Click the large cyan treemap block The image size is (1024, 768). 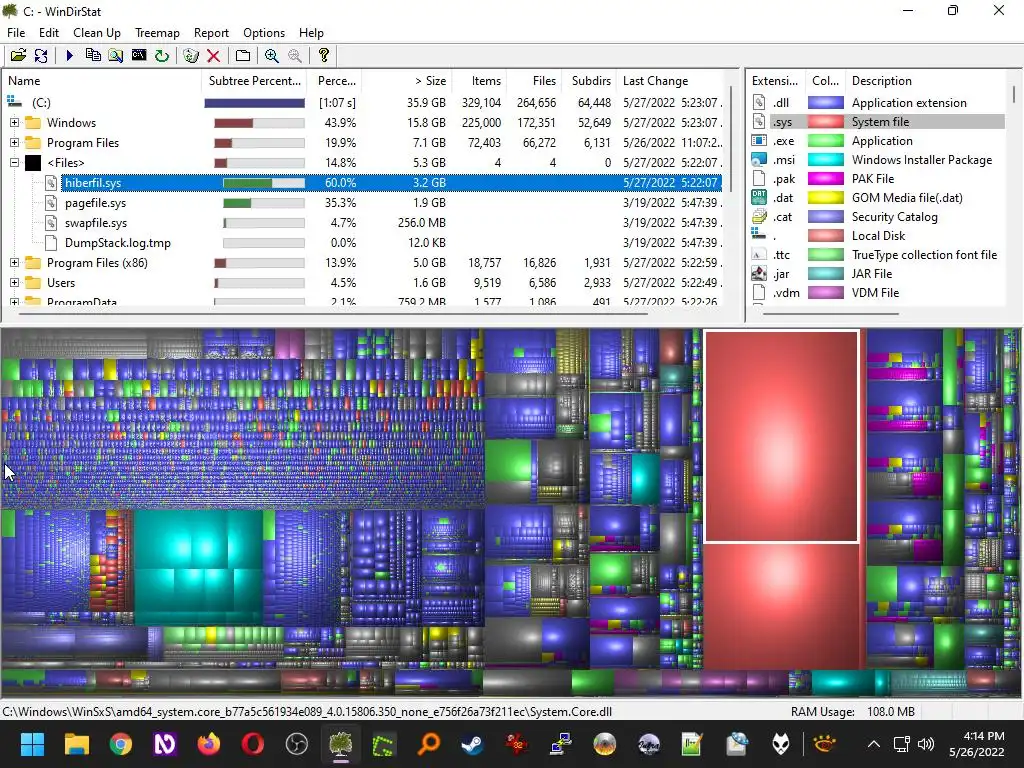tap(198, 567)
